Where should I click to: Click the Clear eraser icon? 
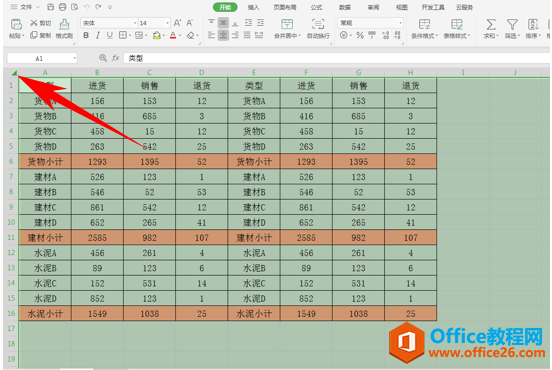coord(190,35)
